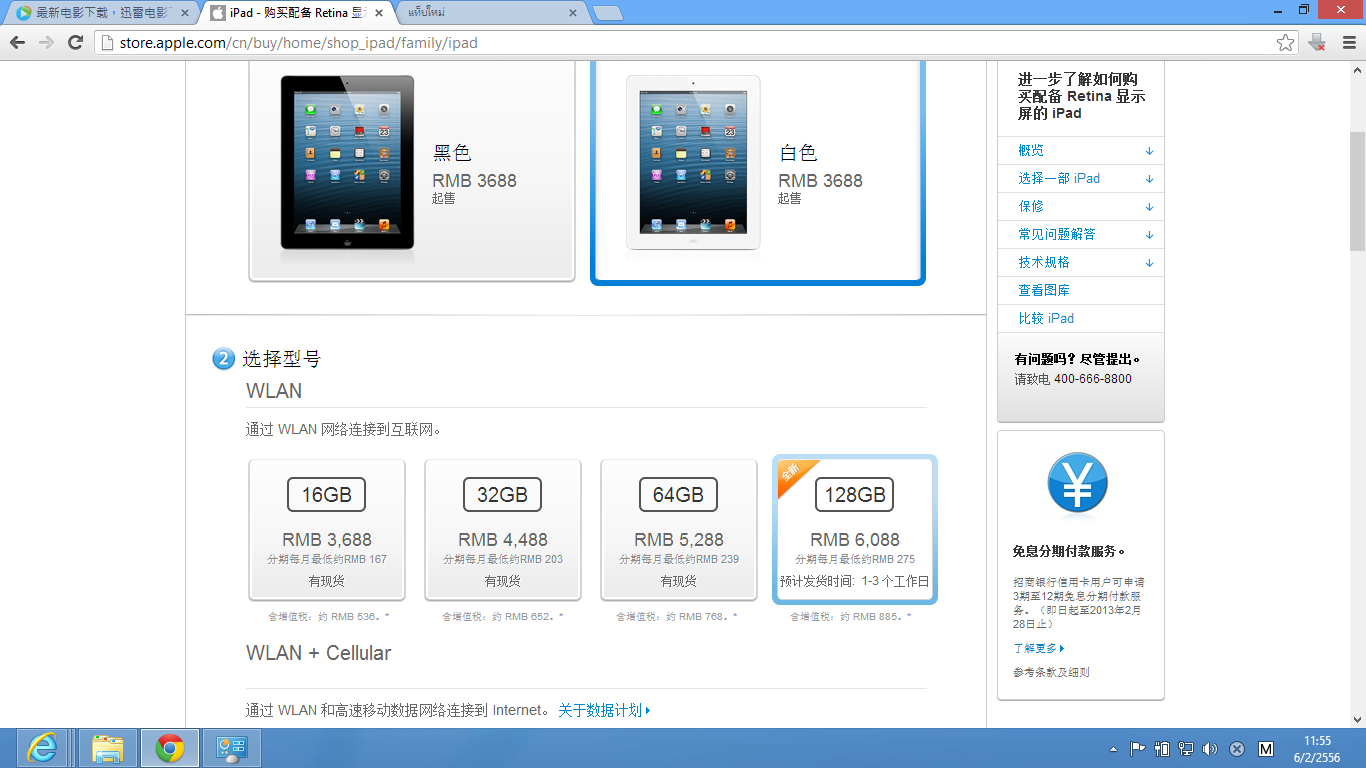Close the 最新电影下载 tab

pyautogui.click(x=184, y=13)
